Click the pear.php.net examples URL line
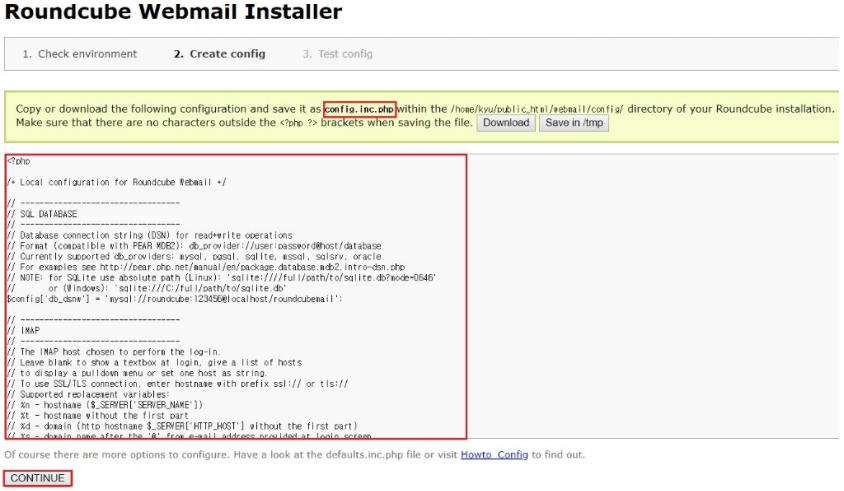 pyautogui.click(x=206, y=267)
